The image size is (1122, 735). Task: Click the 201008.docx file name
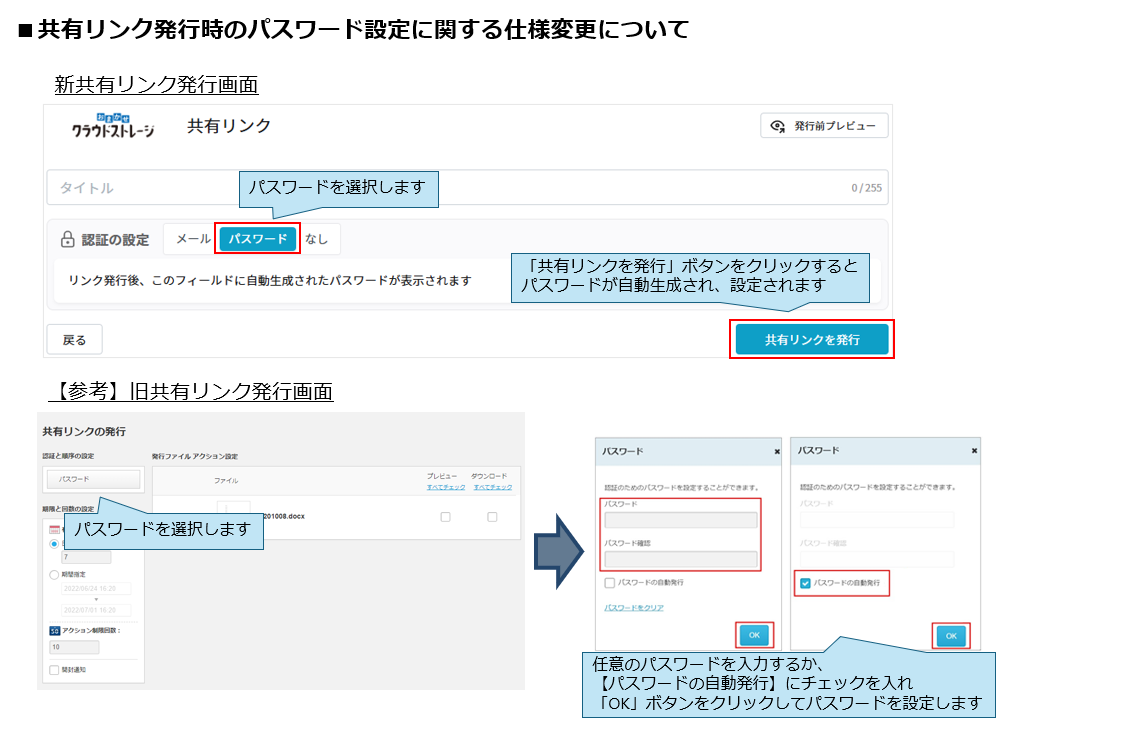[284, 516]
